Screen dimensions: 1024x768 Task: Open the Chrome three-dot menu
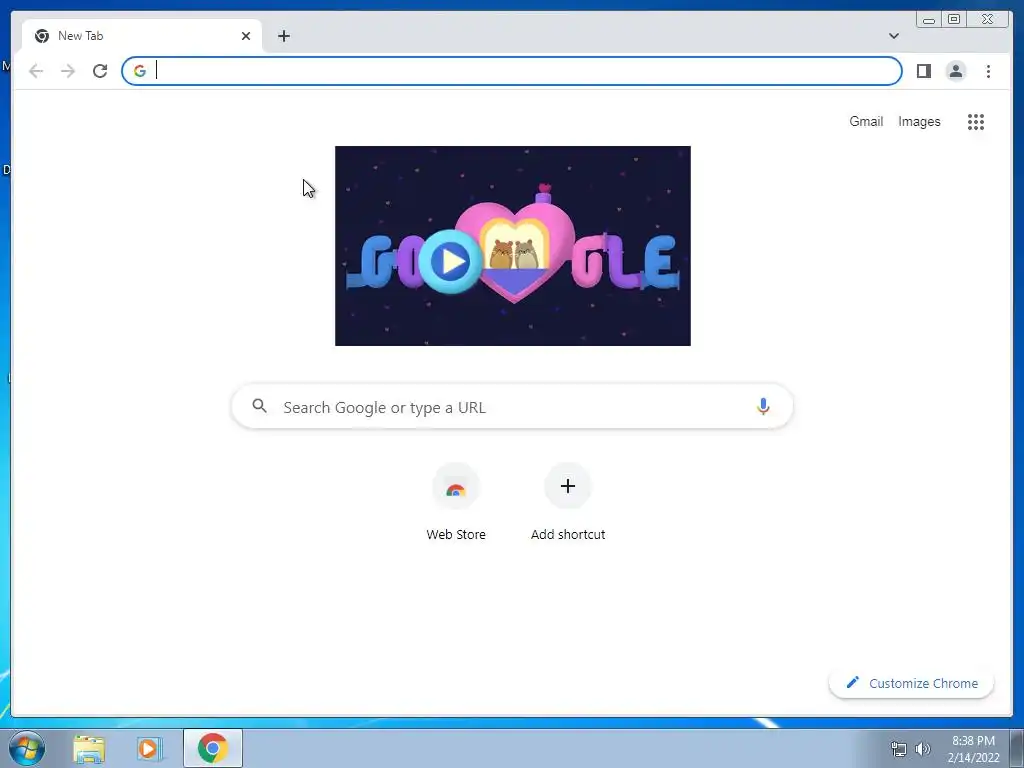pos(988,71)
